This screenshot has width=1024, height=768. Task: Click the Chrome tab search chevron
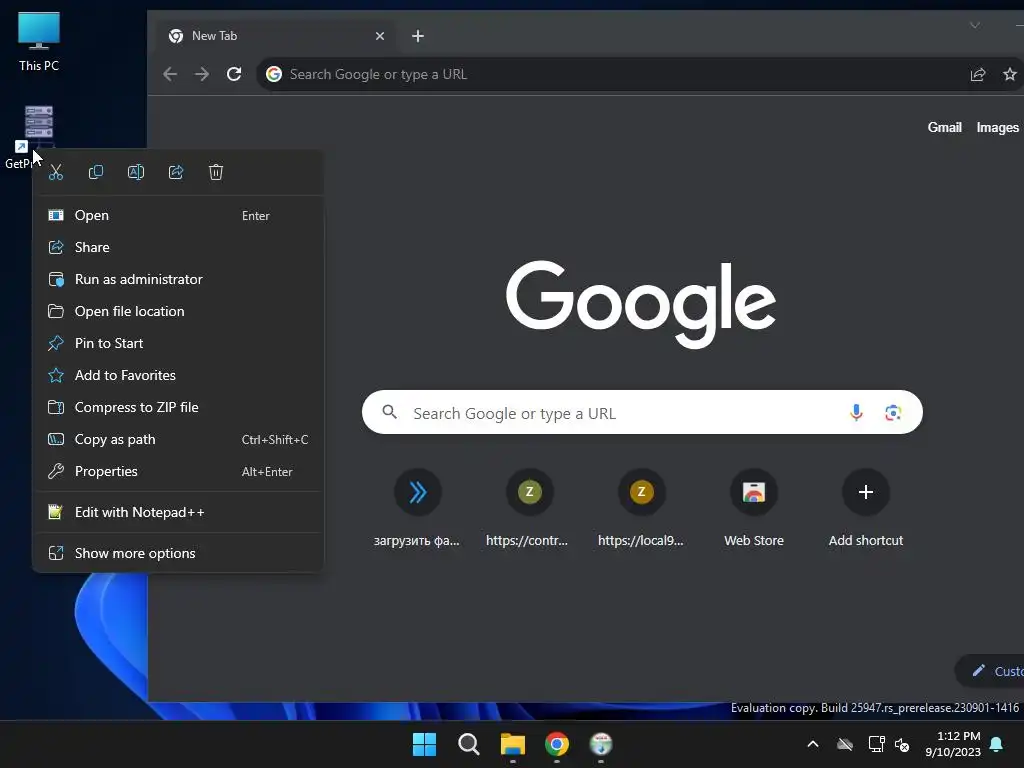[974, 25]
